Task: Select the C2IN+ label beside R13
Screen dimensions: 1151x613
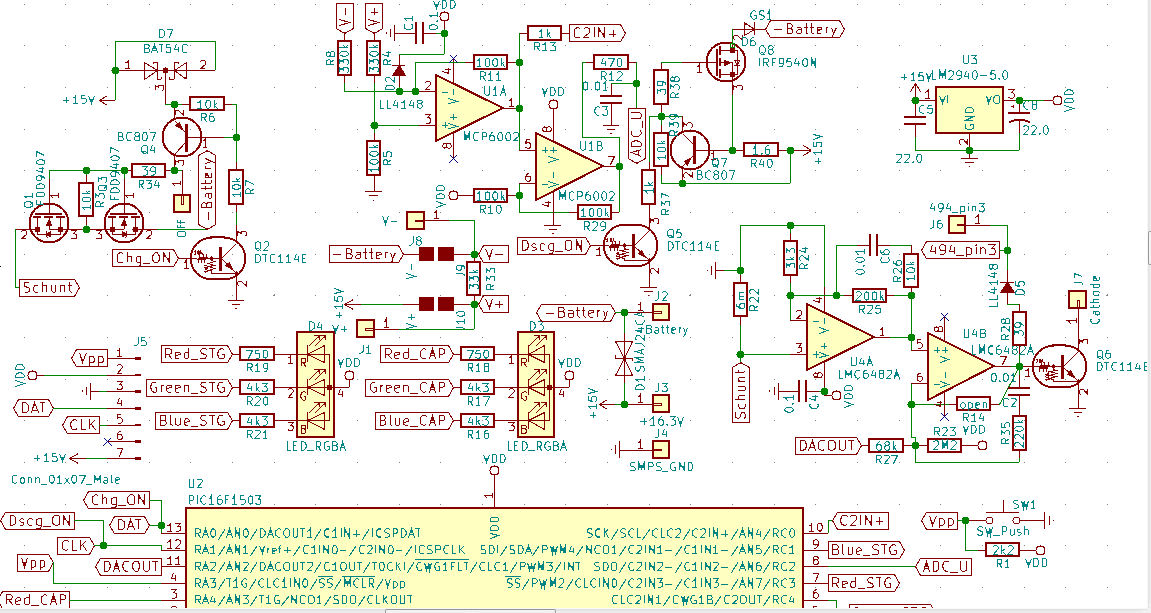Action: 597,32
